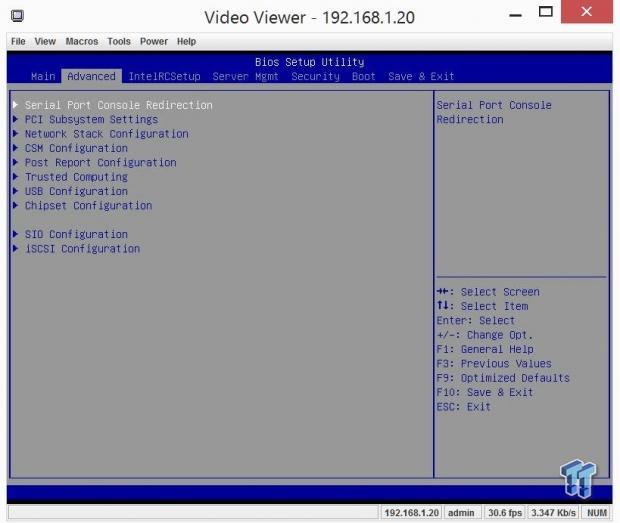Click the 'F9: Optimized Defaults' line
The image size is (620, 523).
pos(503,378)
